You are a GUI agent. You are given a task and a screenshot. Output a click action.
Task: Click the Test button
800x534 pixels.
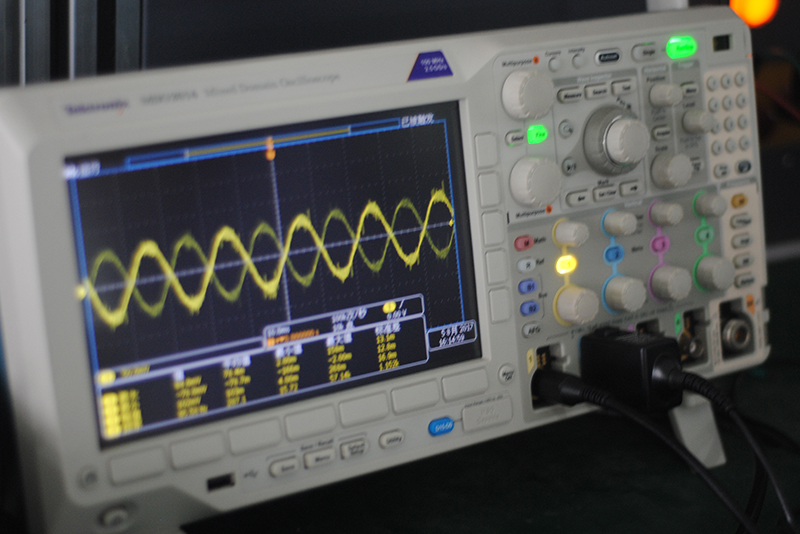(x=625, y=87)
